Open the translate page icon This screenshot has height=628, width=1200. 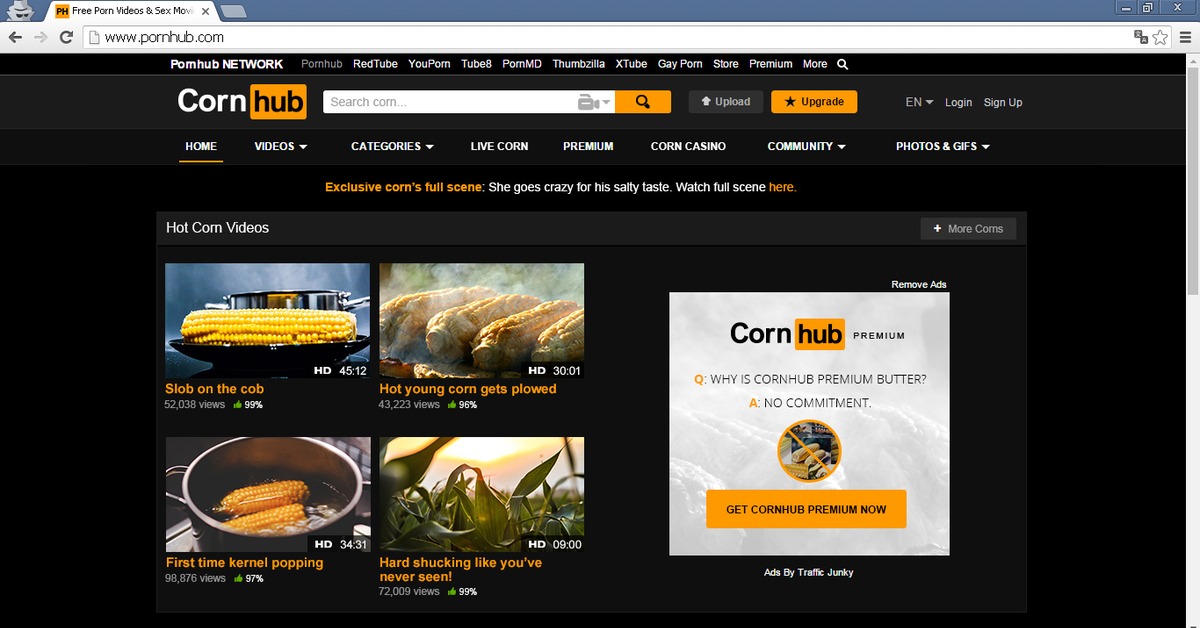pos(1141,37)
